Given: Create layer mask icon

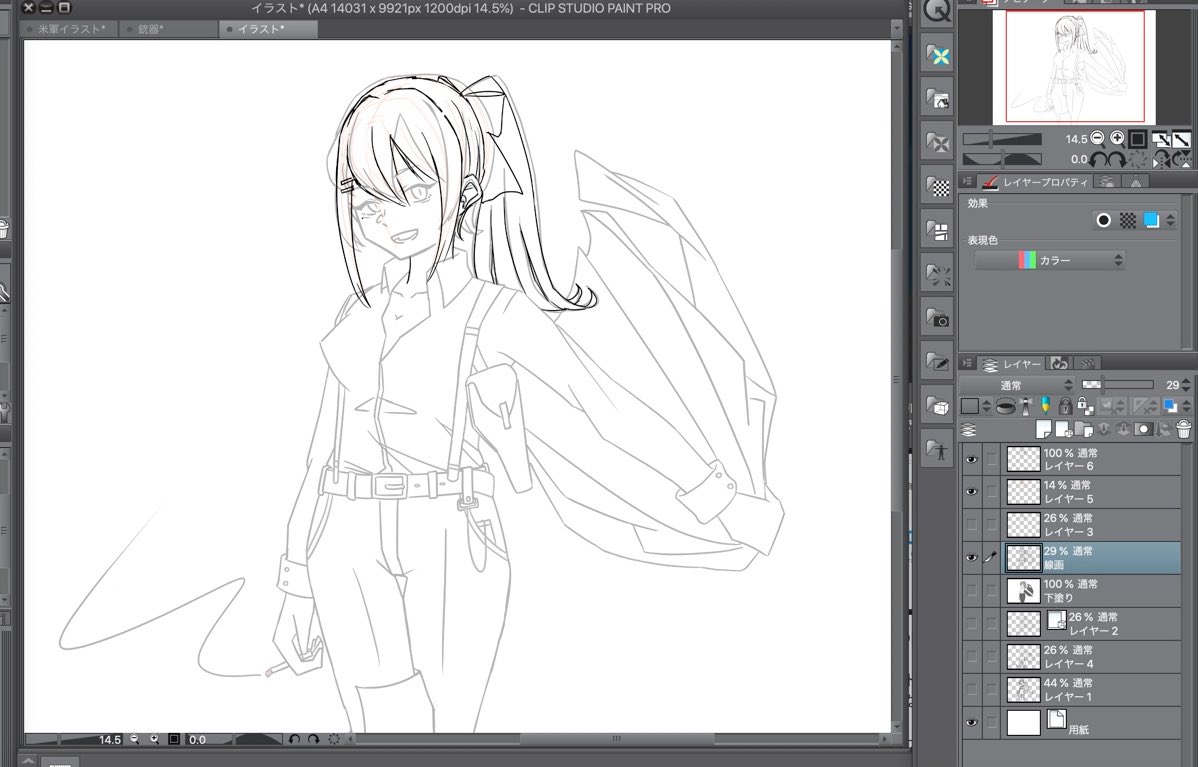Looking at the screenshot, I should [1143, 429].
